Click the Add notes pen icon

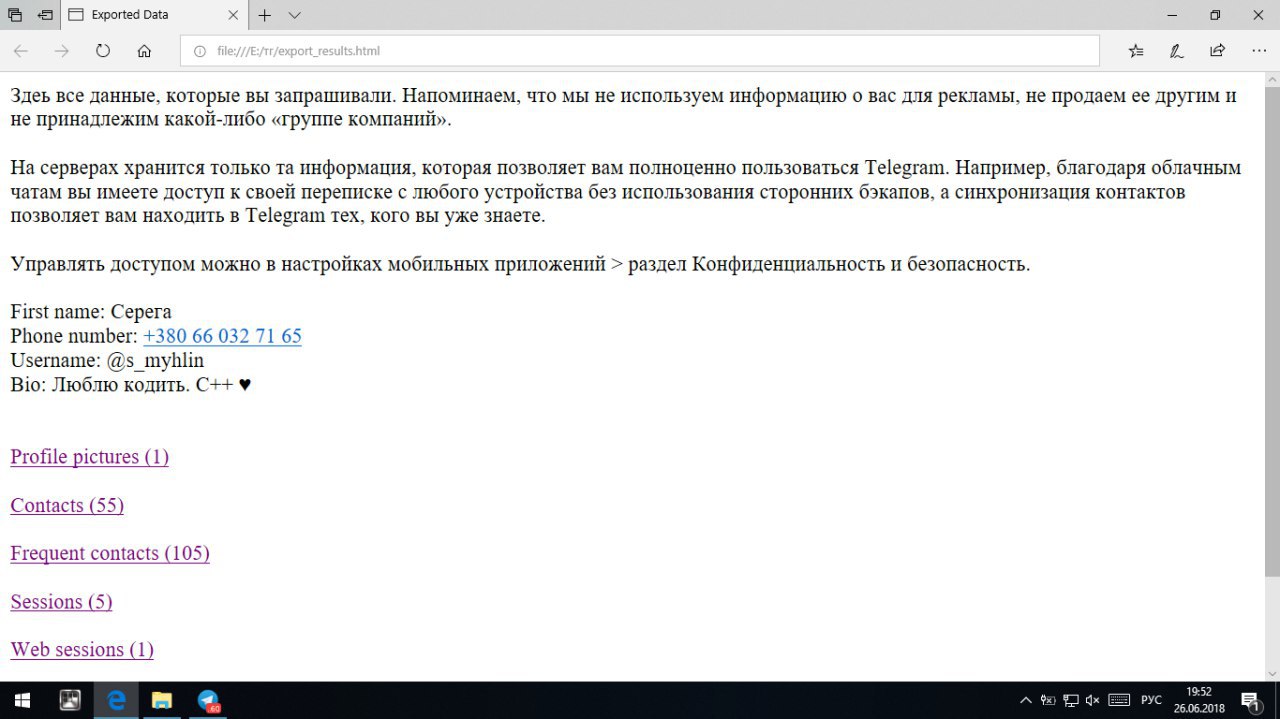pos(1177,50)
